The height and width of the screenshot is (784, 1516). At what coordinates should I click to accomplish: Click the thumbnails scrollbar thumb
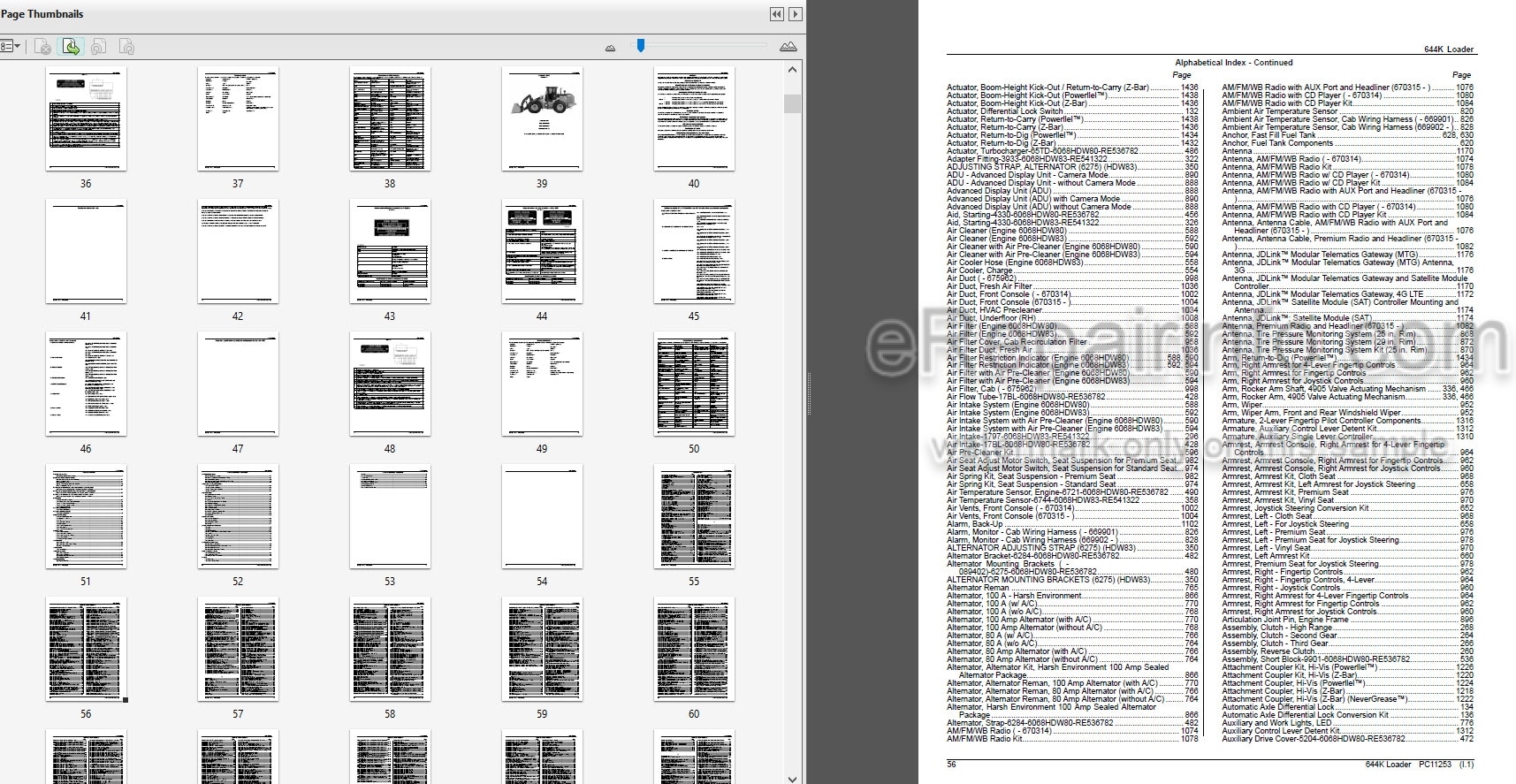pos(792,103)
